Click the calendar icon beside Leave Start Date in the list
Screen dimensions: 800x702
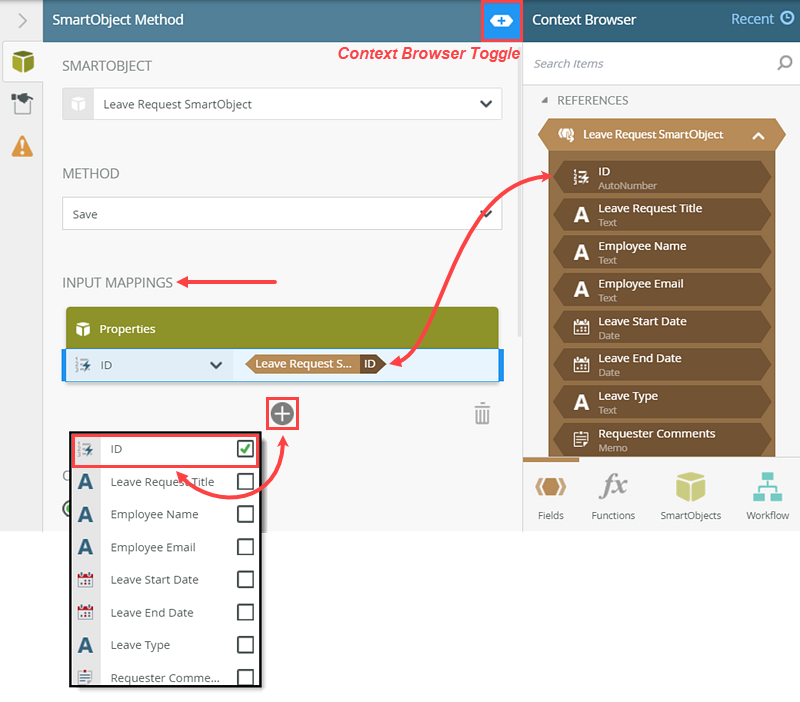(x=85, y=580)
